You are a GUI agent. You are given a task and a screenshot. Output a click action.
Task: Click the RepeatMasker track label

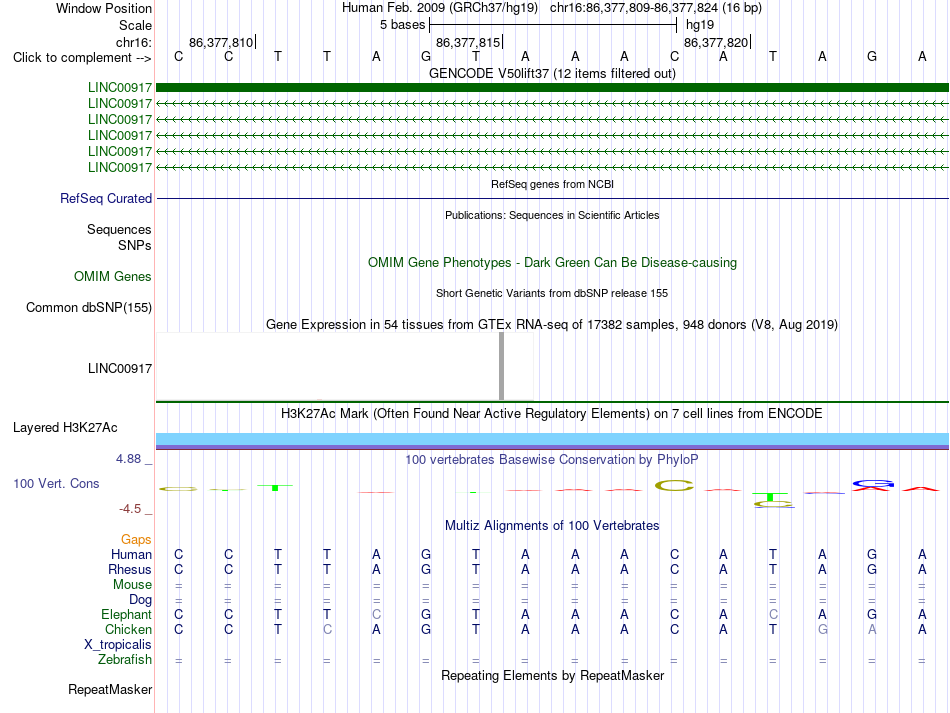(x=110, y=689)
